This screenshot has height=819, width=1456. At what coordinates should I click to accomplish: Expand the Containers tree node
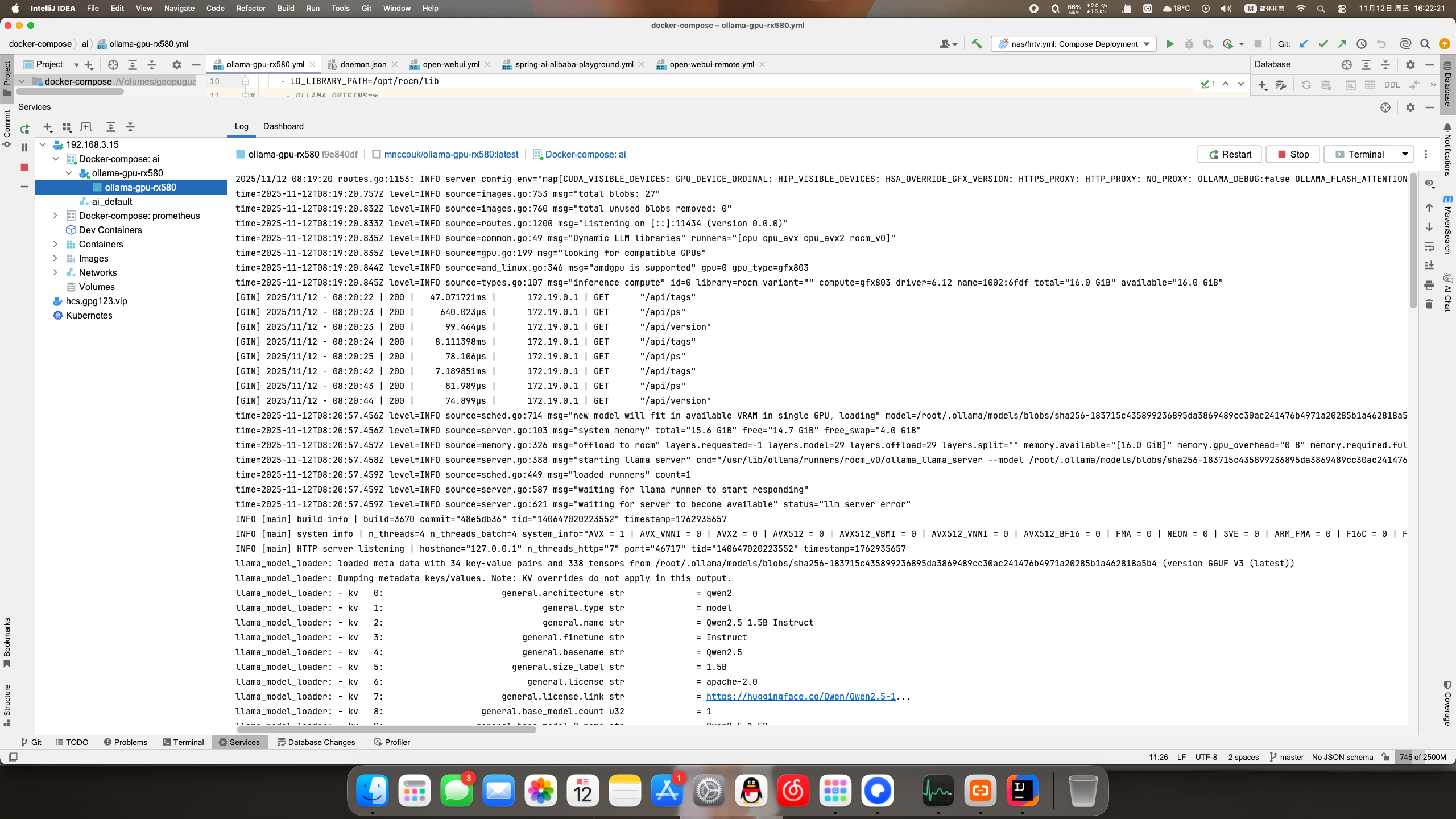(x=55, y=244)
